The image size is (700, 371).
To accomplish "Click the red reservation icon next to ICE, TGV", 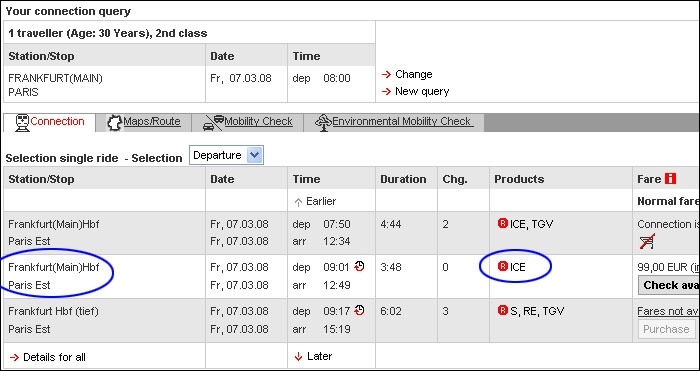I will click(503, 223).
